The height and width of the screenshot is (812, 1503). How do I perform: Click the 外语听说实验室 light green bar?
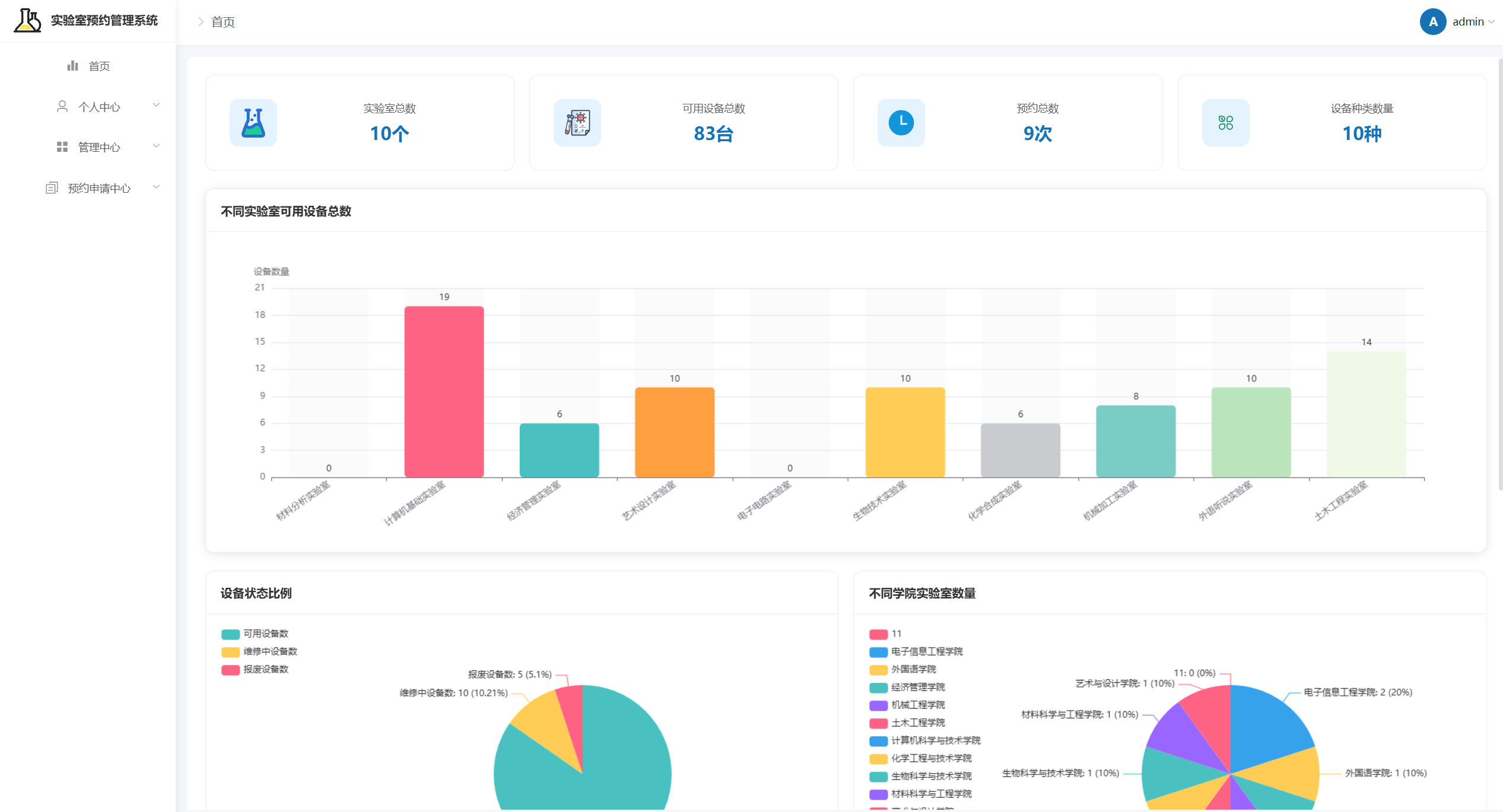click(1251, 432)
